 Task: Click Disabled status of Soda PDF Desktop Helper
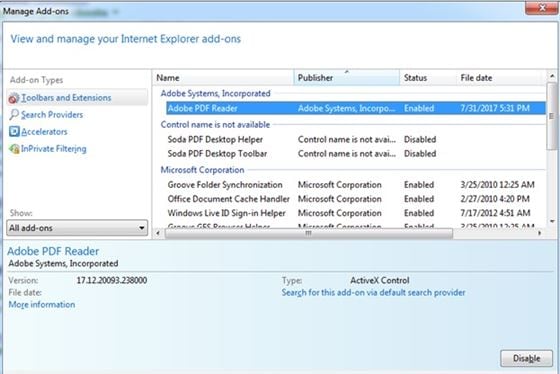pyautogui.click(x=420, y=139)
